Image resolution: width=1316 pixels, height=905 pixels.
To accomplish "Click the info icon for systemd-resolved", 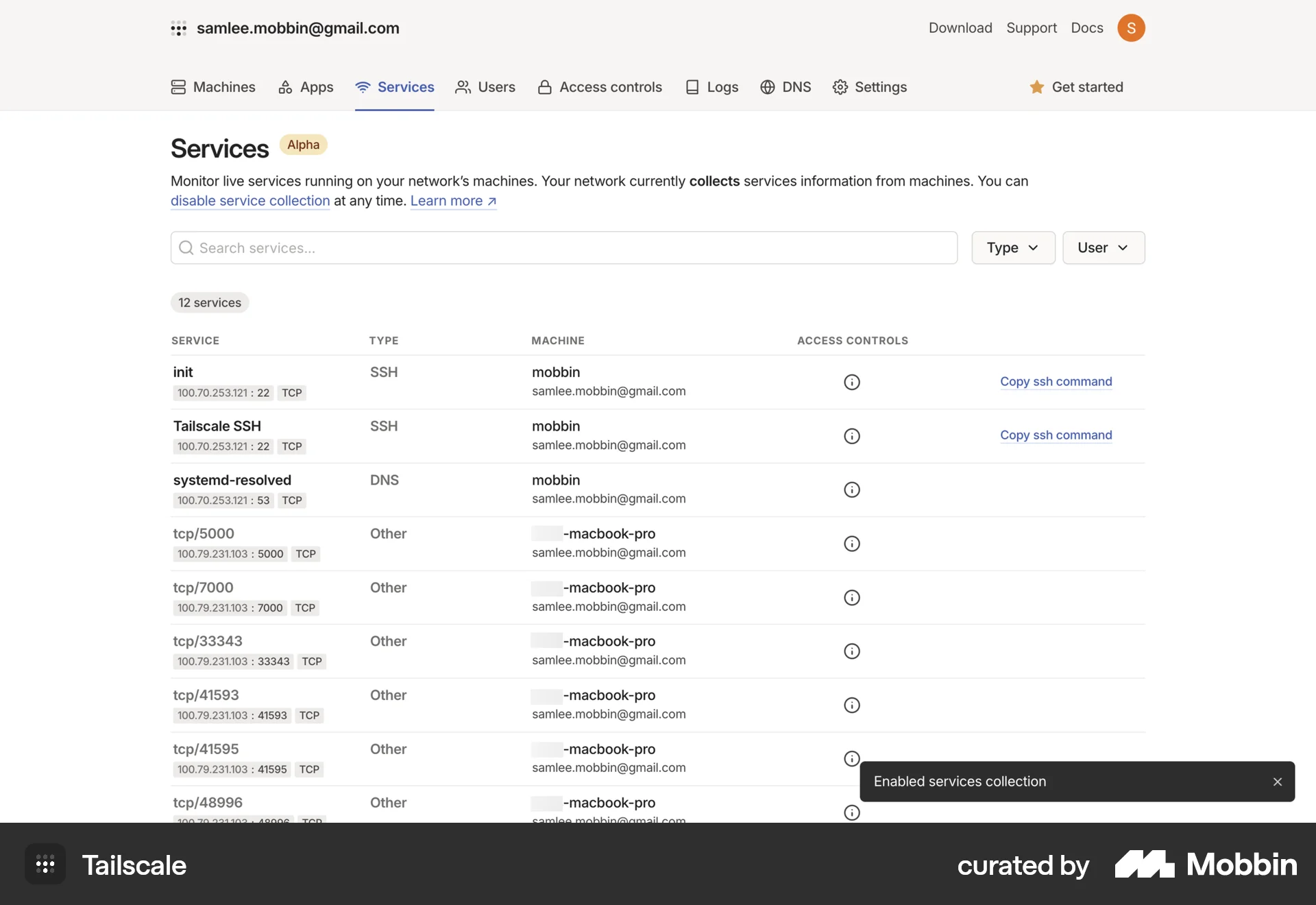I will coord(851,490).
